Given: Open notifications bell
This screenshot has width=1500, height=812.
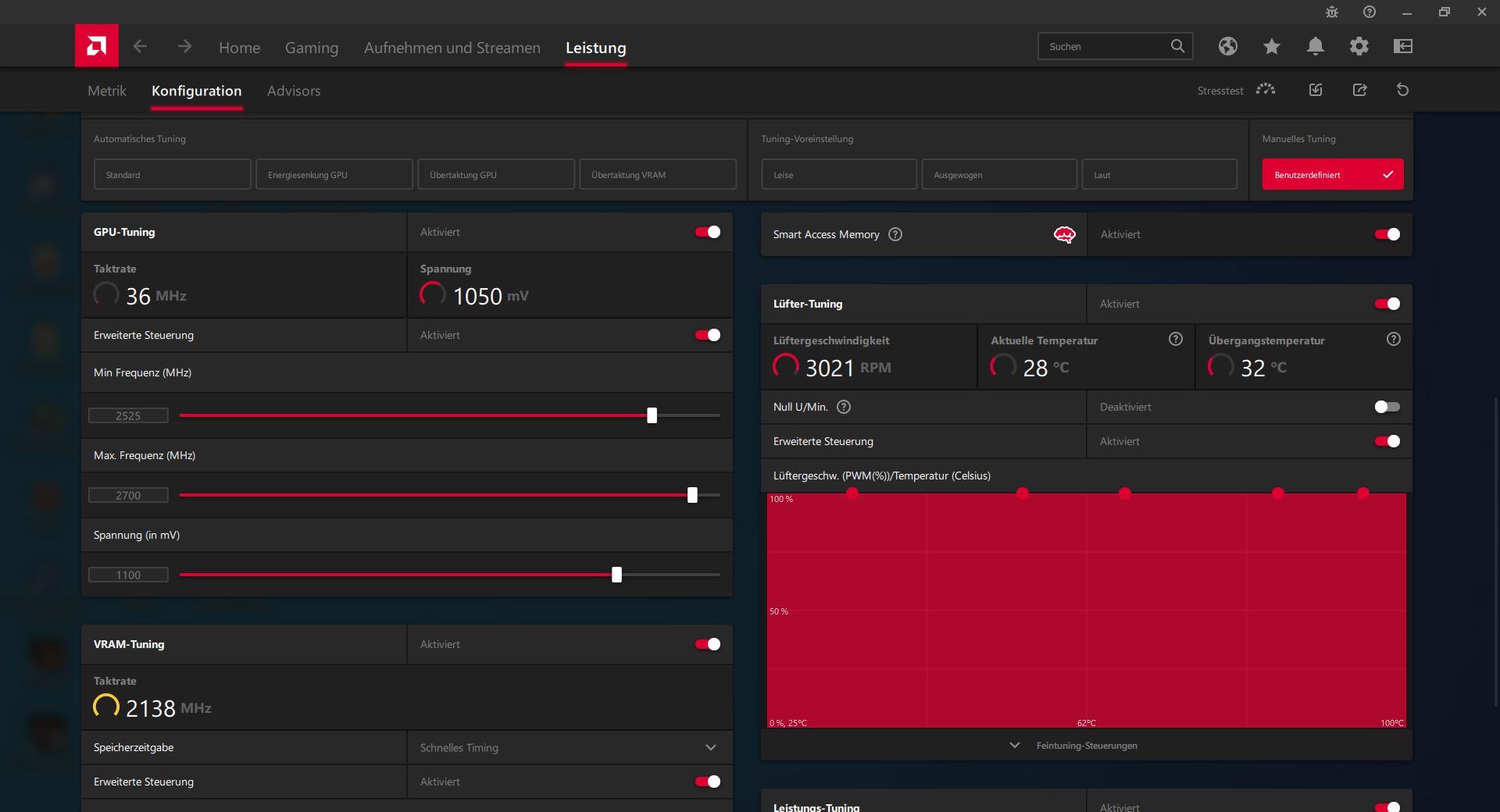Looking at the screenshot, I should pyautogui.click(x=1315, y=46).
